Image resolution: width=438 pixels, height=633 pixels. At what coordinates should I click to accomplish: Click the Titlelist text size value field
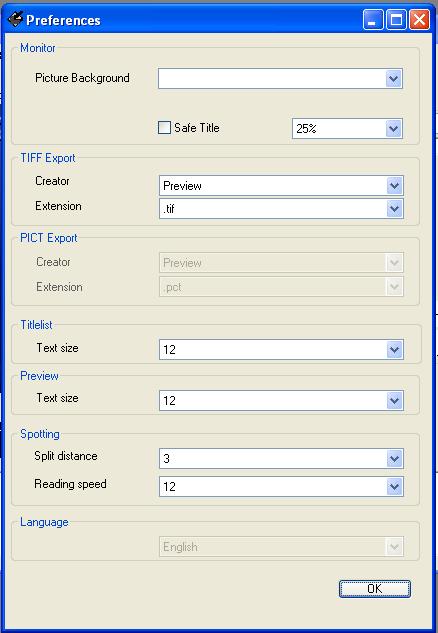coord(273,350)
